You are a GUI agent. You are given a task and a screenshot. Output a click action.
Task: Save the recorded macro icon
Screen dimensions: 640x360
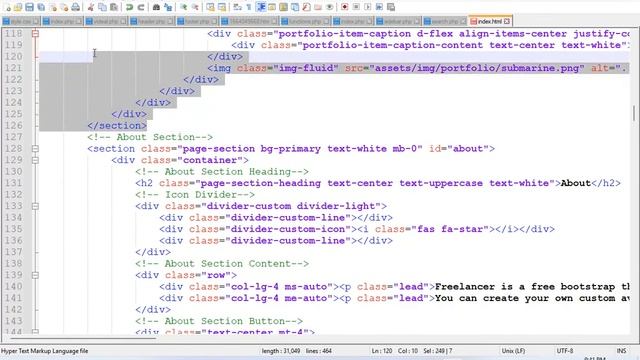click(391, 7)
